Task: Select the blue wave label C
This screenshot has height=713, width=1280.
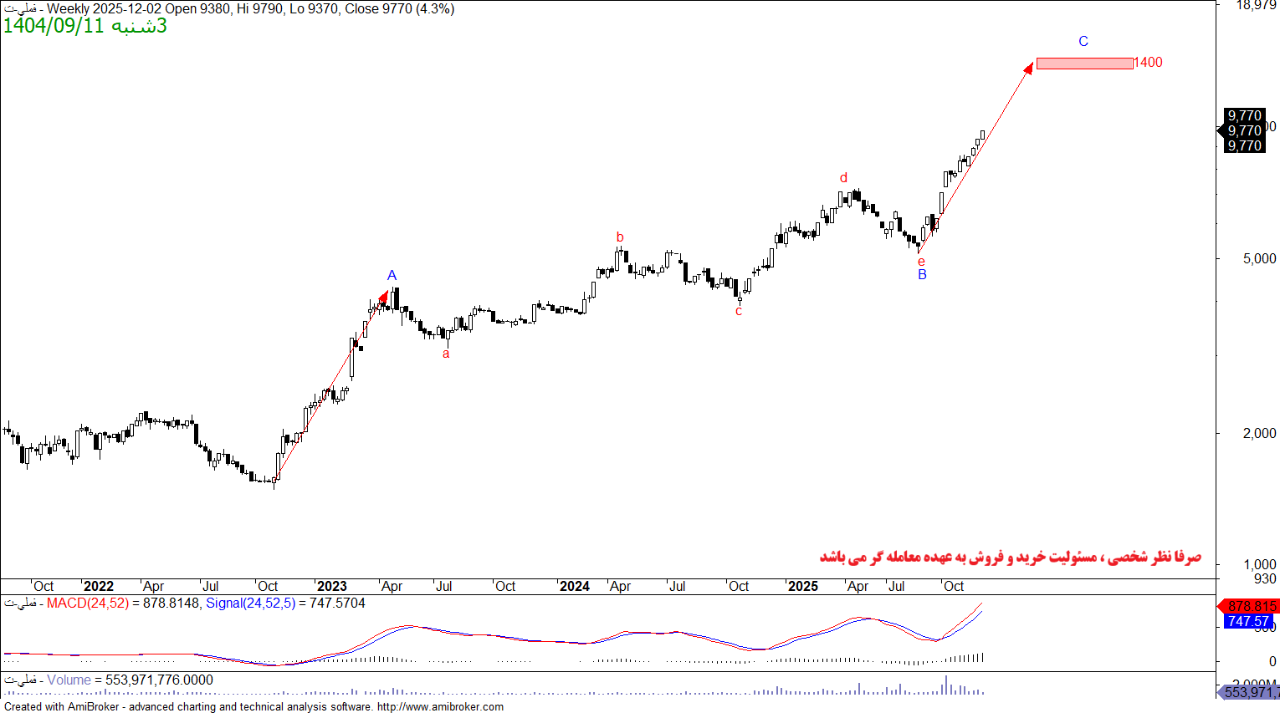Action: pos(1083,42)
